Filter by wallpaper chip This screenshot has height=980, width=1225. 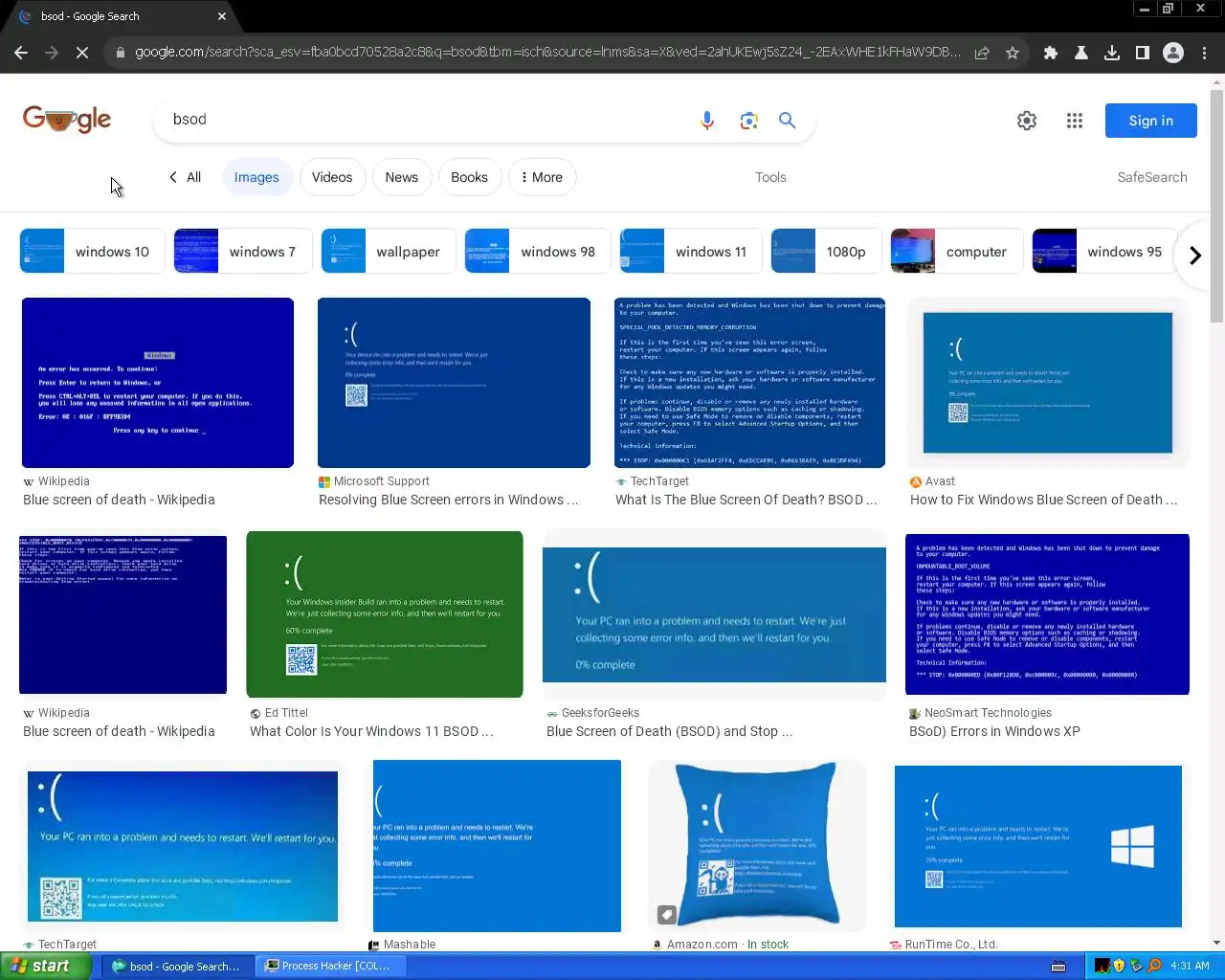coord(389,252)
